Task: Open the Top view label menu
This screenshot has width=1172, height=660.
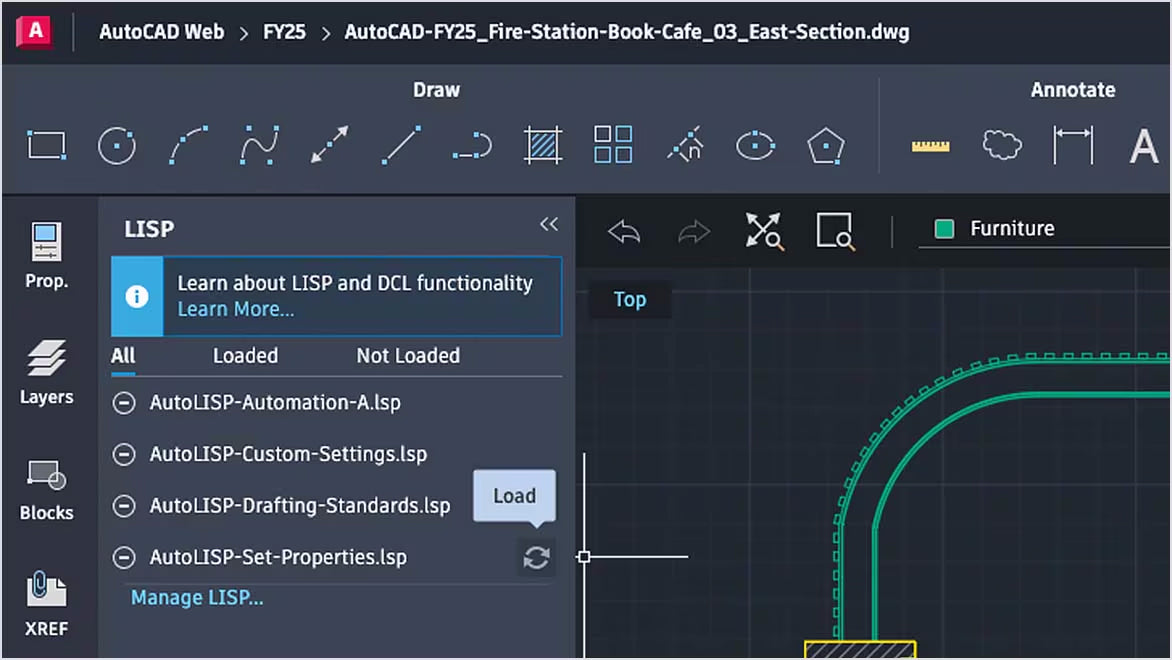Action: (630, 300)
